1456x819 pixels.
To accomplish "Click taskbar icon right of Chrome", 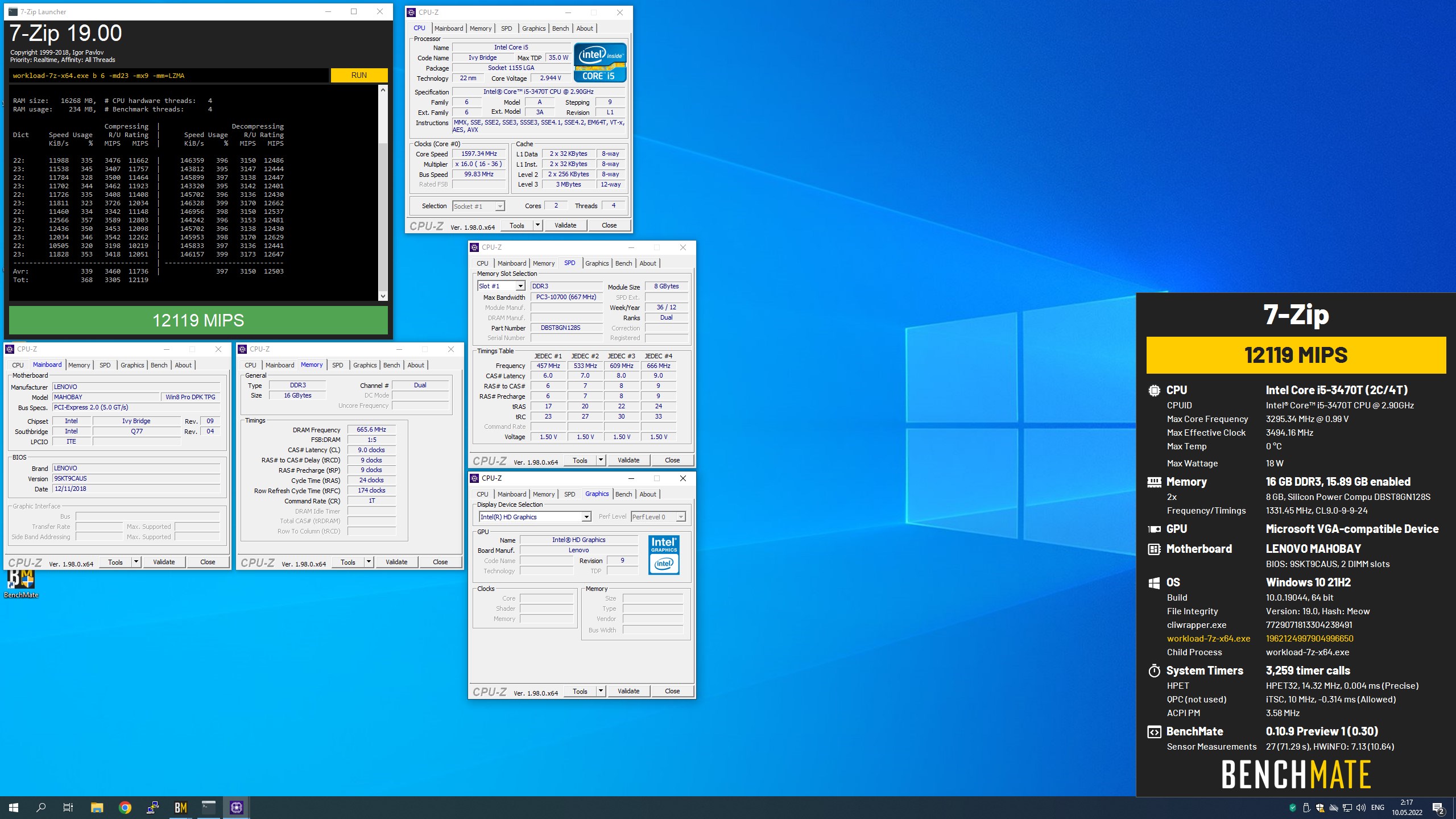I will coord(152,808).
